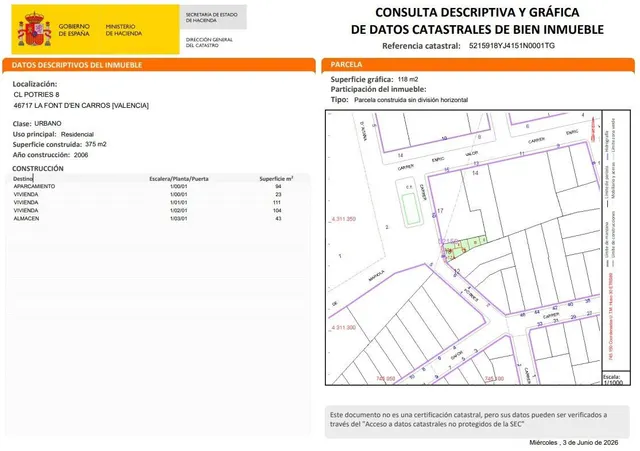
Task: Click the green rectangle plot near Carrer
Action: (x=411, y=209)
